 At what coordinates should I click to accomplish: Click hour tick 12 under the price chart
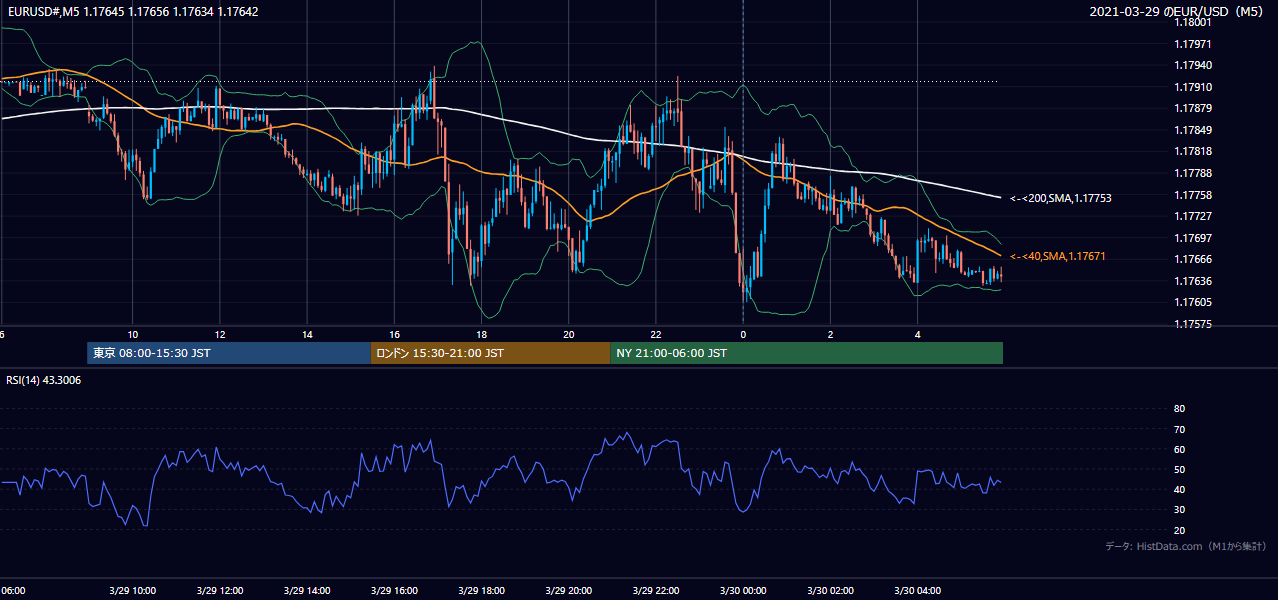pyautogui.click(x=219, y=334)
